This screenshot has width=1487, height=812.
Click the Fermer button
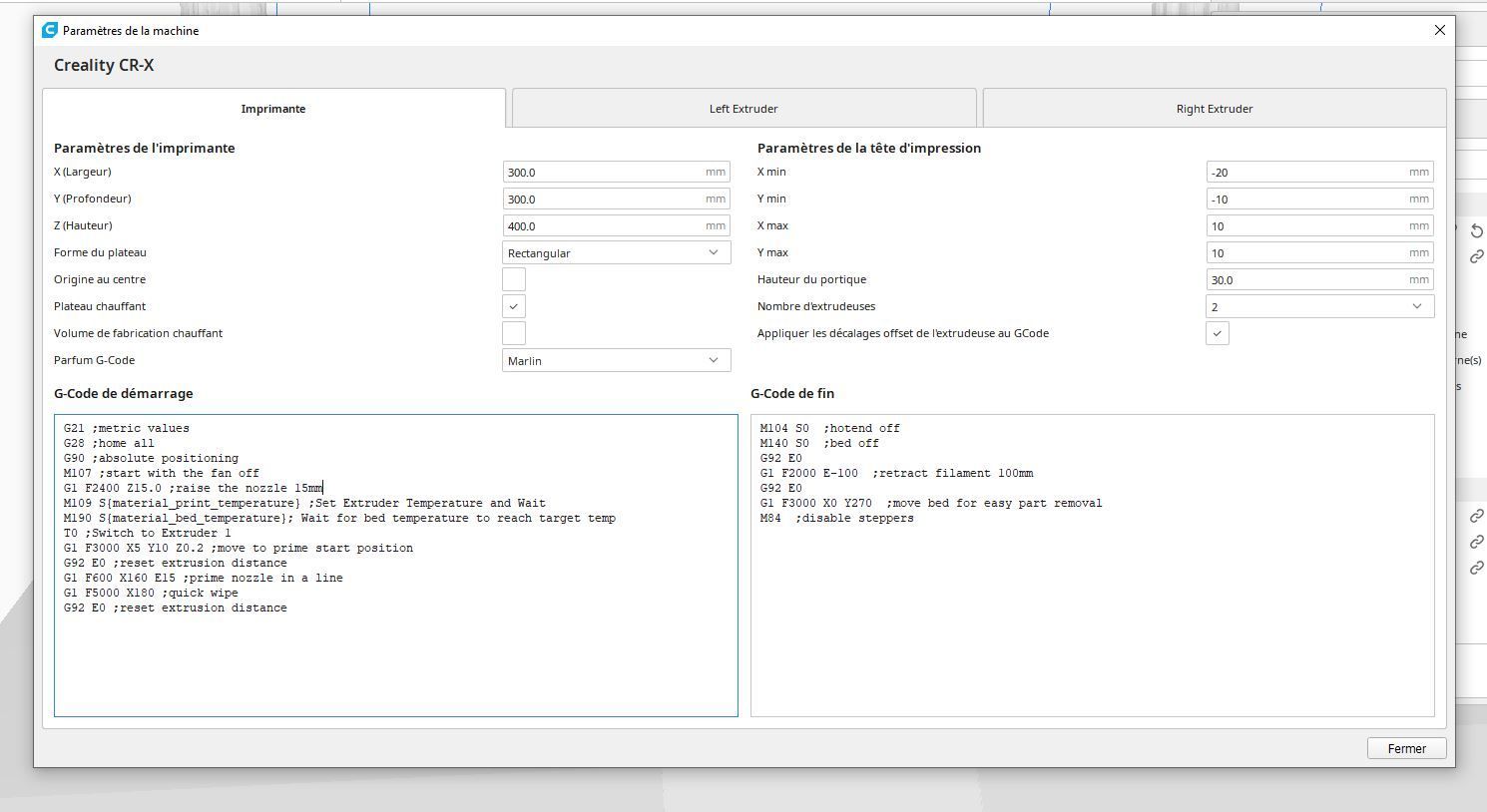pyautogui.click(x=1406, y=748)
